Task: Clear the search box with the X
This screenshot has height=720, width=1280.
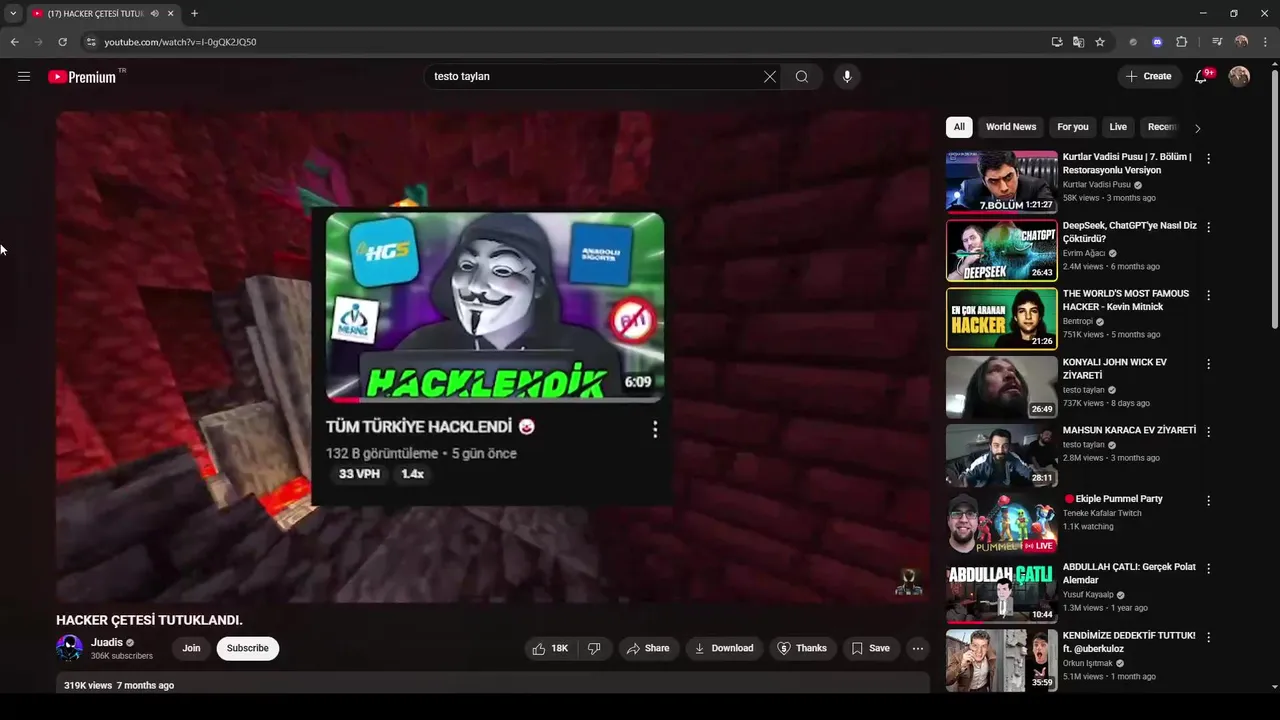Action: 770,77
